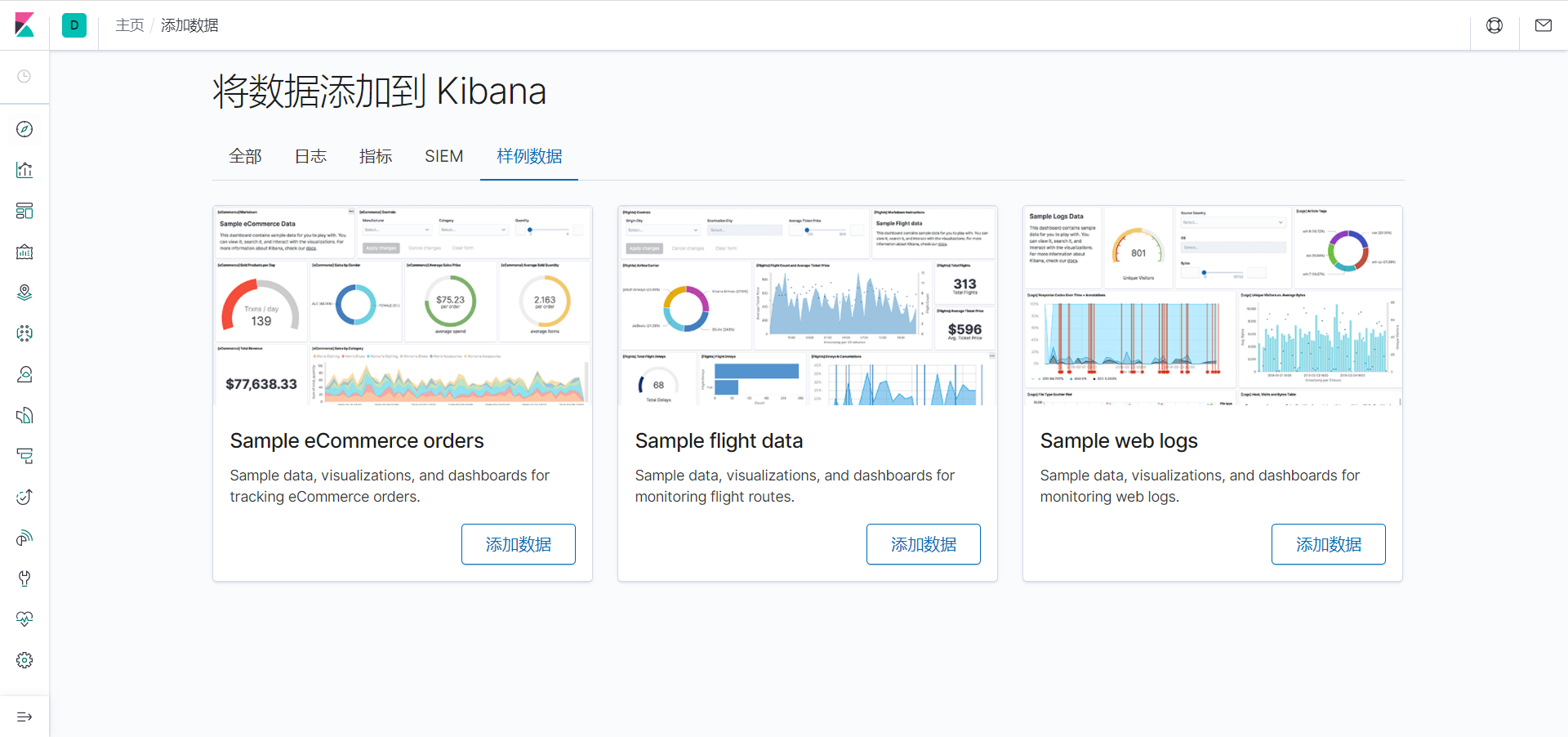Click the Sample eCommerce orders title

pyautogui.click(x=357, y=440)
